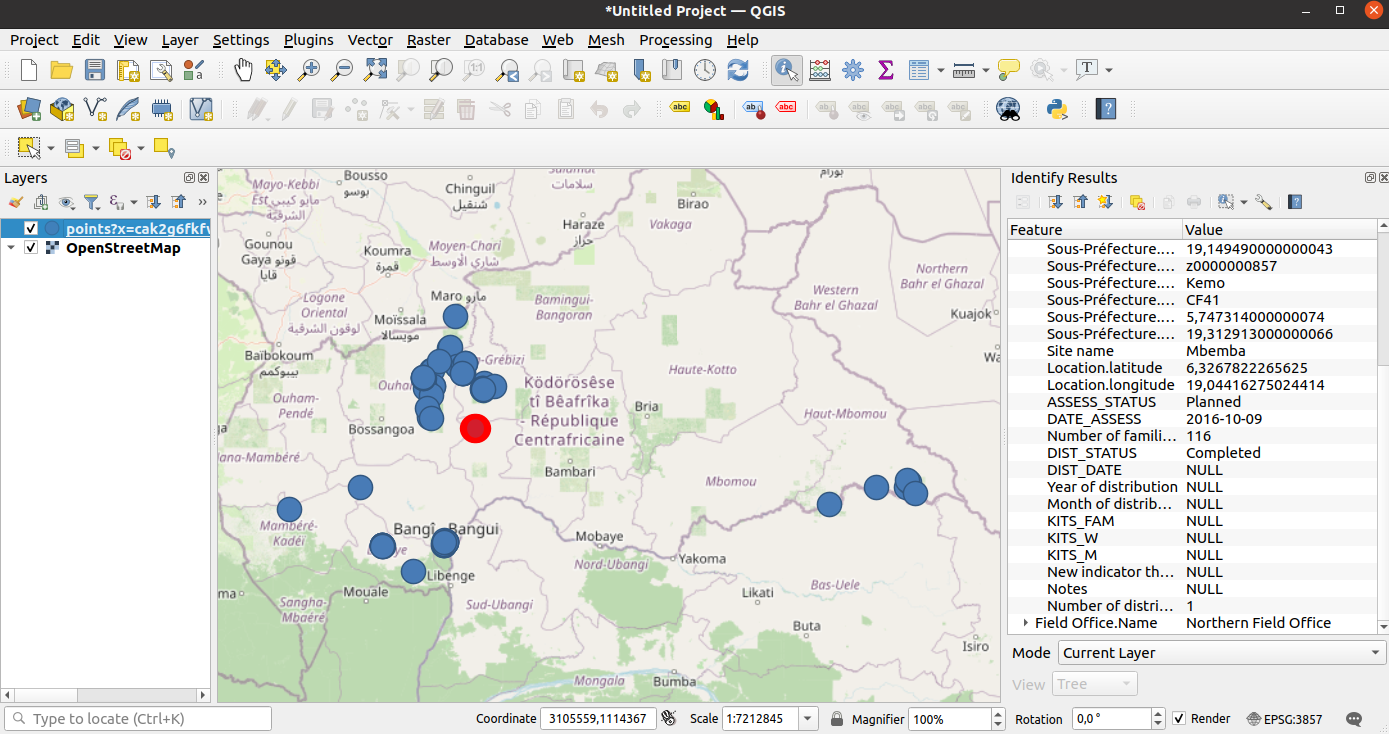The width and height of the screenshot is (1389, 734).
Task: Open the Project menu
Action: [x=34, y=40]
